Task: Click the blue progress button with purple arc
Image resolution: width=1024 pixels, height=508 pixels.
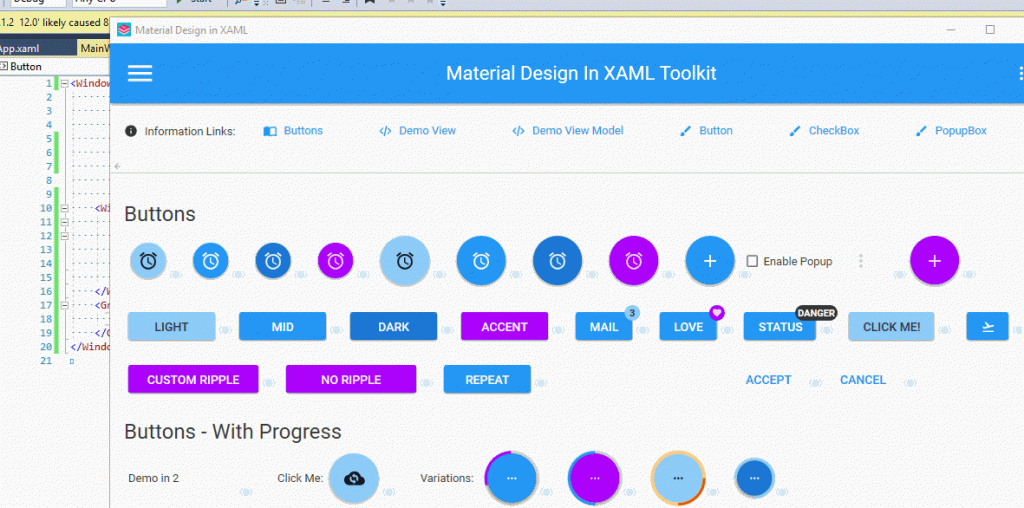Action: tap(511, 478)
